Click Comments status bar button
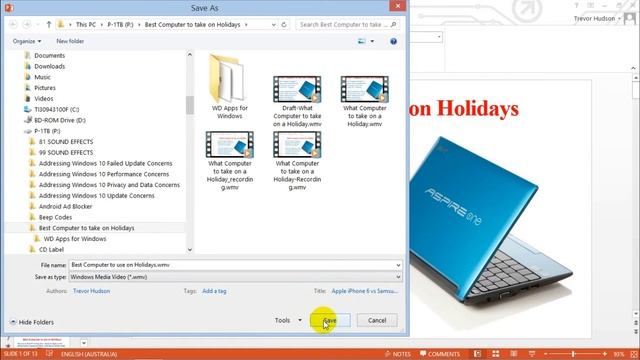Image resolution: width=640 pixels, height=360 pixels. tap(440, 354)
